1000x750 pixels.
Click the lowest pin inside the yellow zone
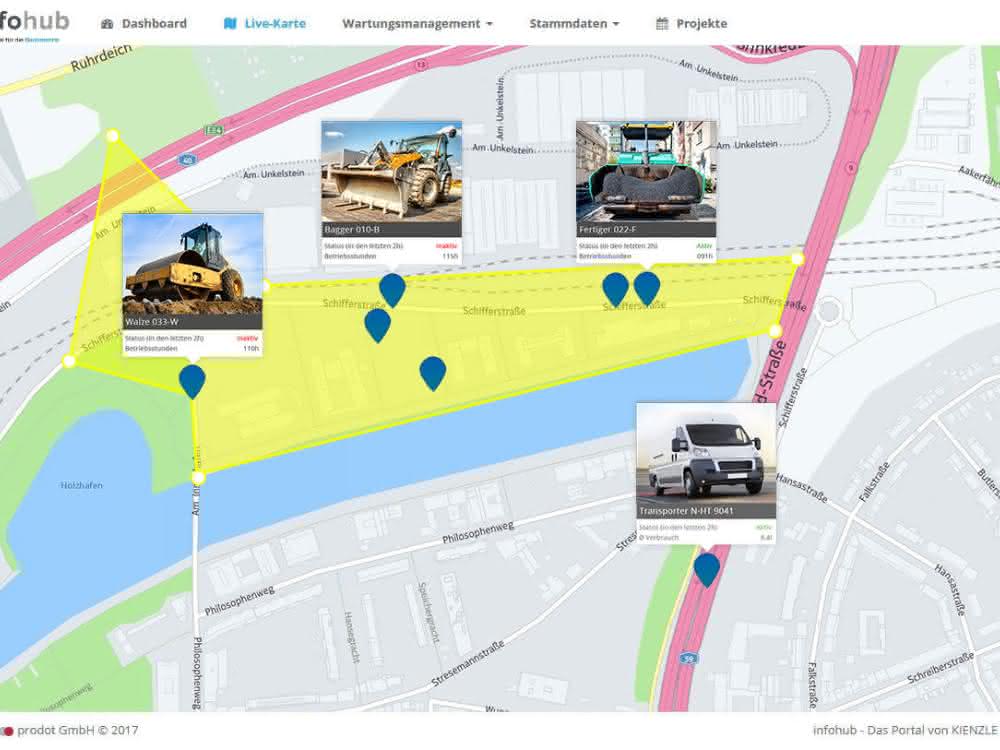[x=433, y=373]
